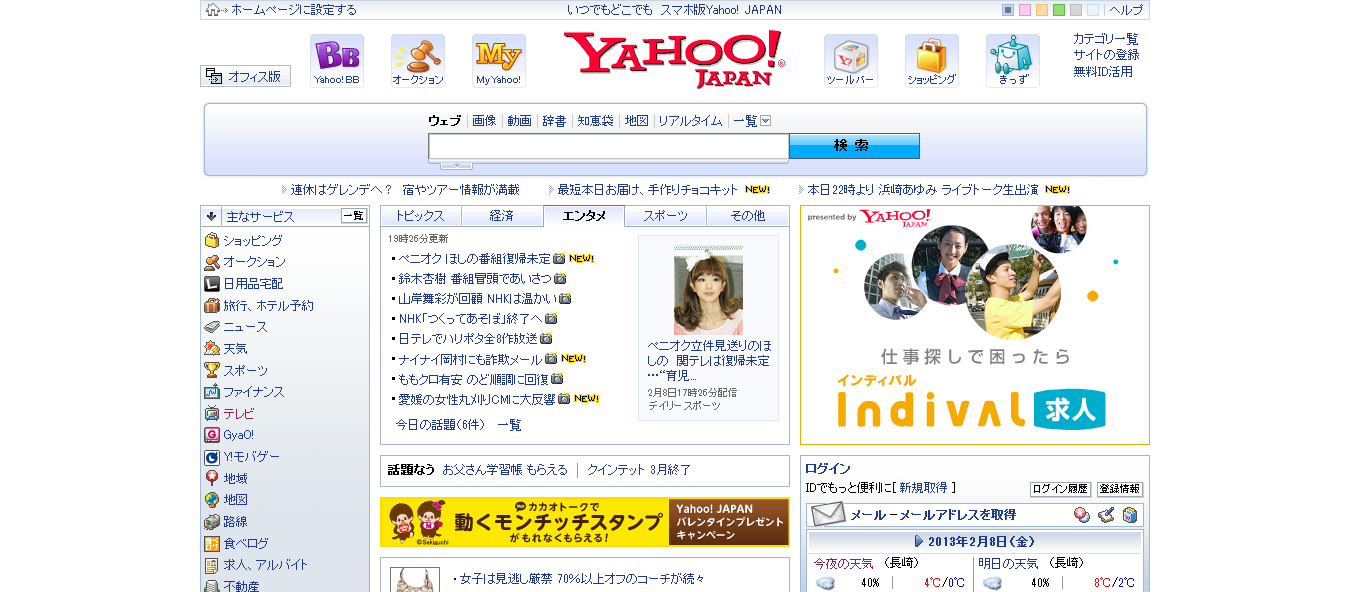This screenshot has width=1349, height=592.
Task: Select the エンタメ tab
Action: 584,216
